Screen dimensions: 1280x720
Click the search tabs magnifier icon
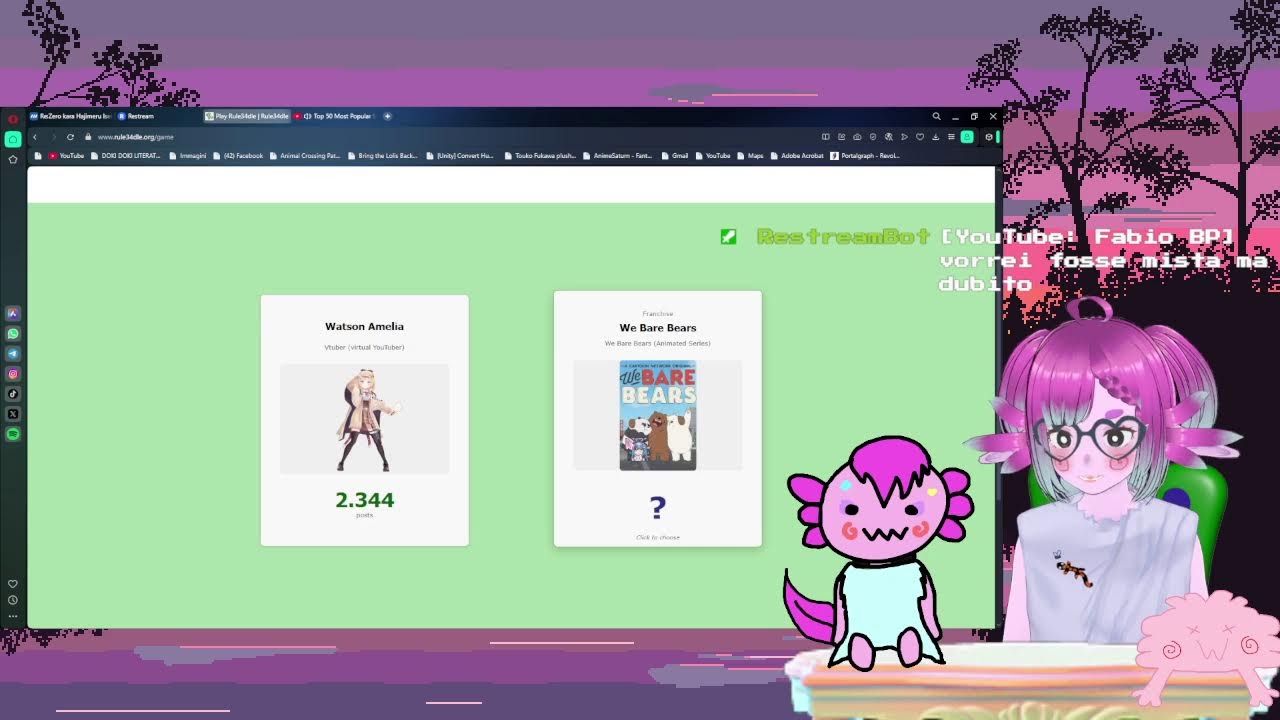[937, 116]
